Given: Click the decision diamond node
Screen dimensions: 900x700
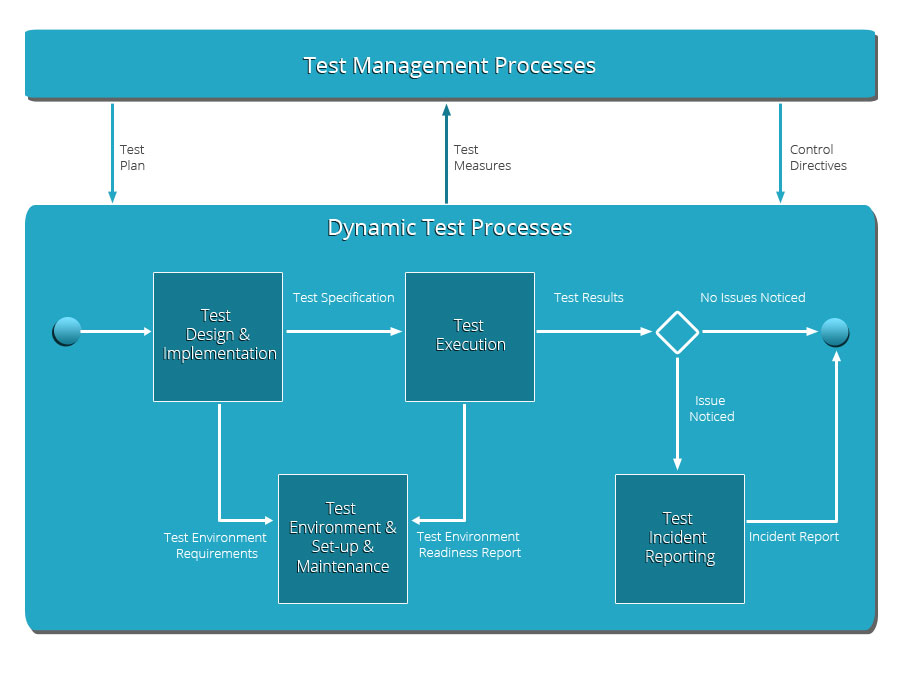Looking at the screenshot, I should [x=677, y=332].
